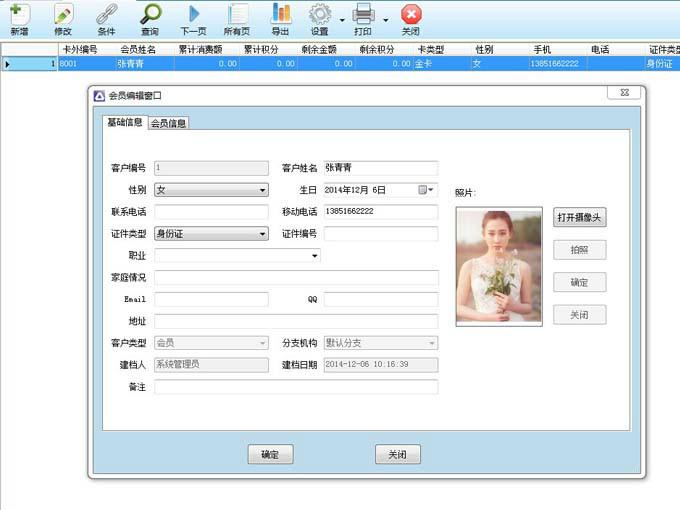Viewport: 680px width, 510px height.
Task: Open the 分支机构 dropdown showing 默认分支
Action: (381, 343)
